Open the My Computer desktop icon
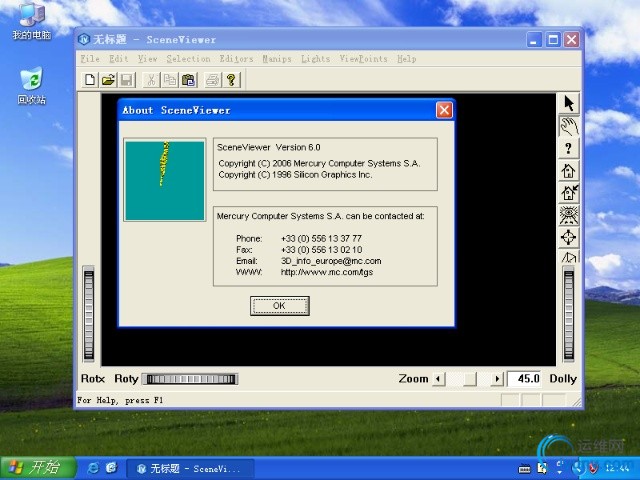 coord(32,21)
